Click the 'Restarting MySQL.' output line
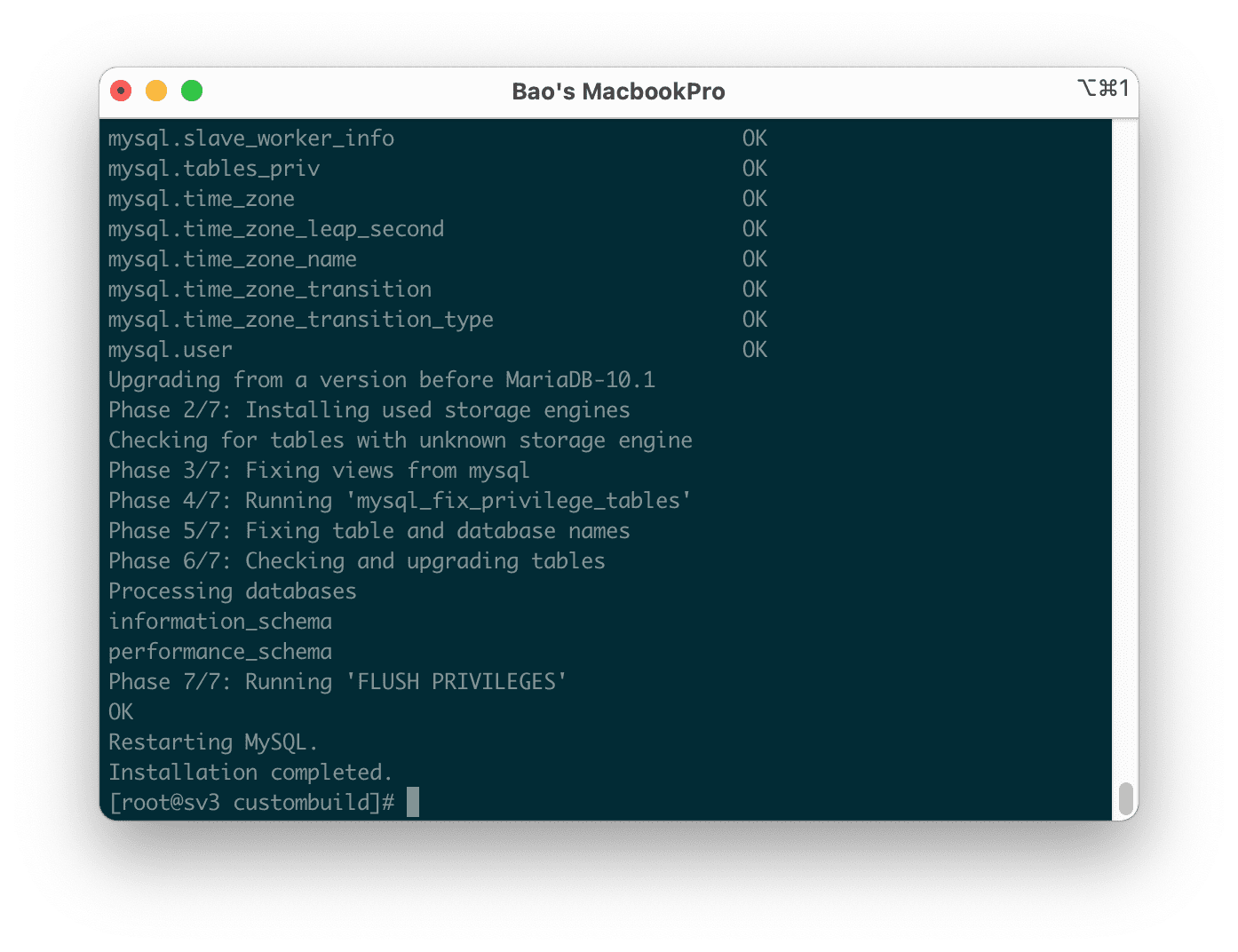 pos(213,742)
